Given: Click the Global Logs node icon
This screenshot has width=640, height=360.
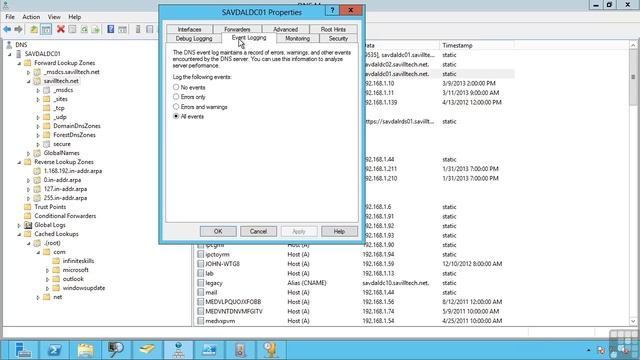Looking at the screenshot, I should tap(28, 225).
